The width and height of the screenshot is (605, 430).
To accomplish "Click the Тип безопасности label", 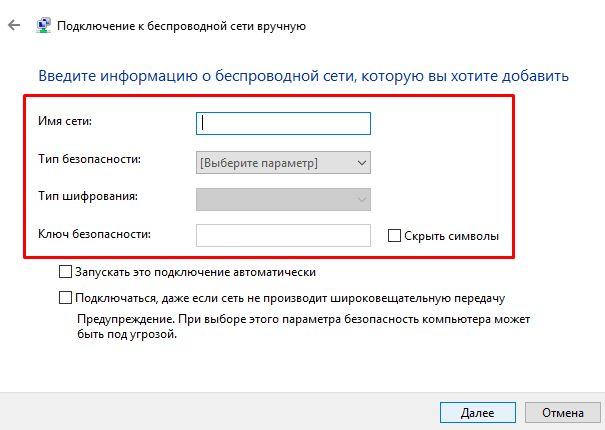I will pyautogui.click(x=90, y=159).
